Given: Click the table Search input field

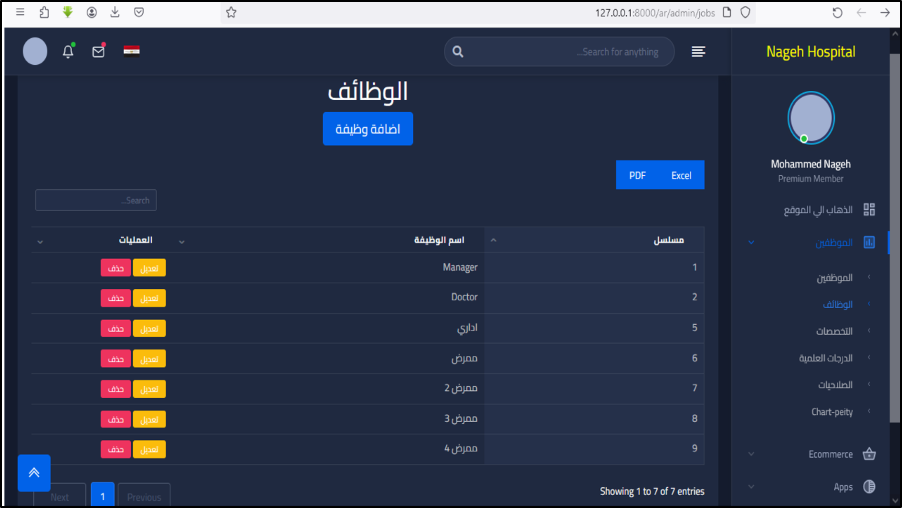Looking at the screenshot, I should click(96, 201).
